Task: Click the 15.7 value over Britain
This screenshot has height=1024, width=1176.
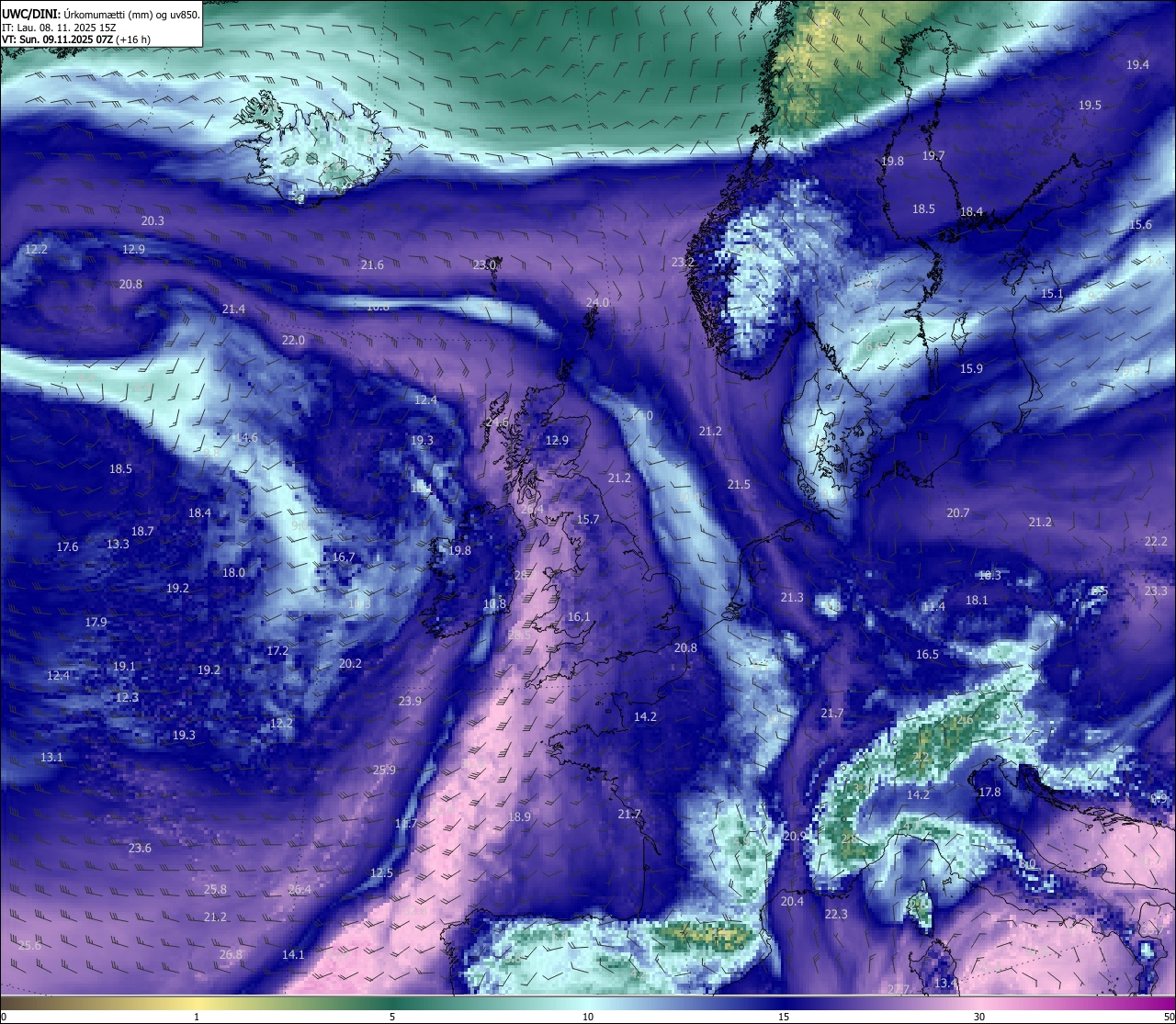Action: [588, 520]
